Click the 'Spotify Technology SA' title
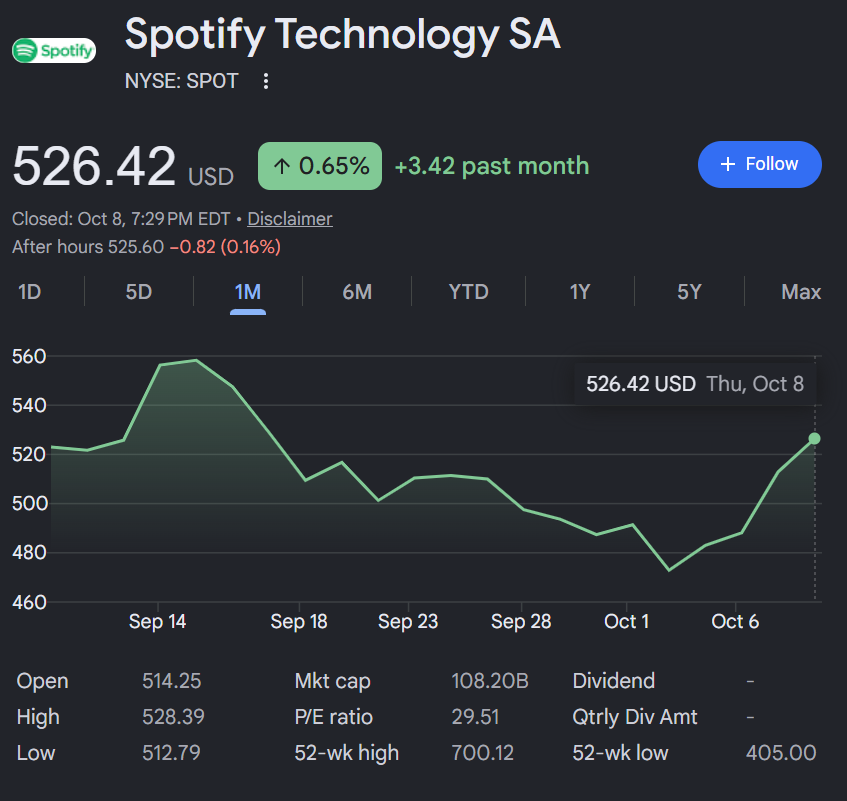Image resolution: width=847 pixels, height=801 pixels. pyautogui.click(x=342, y=35)
